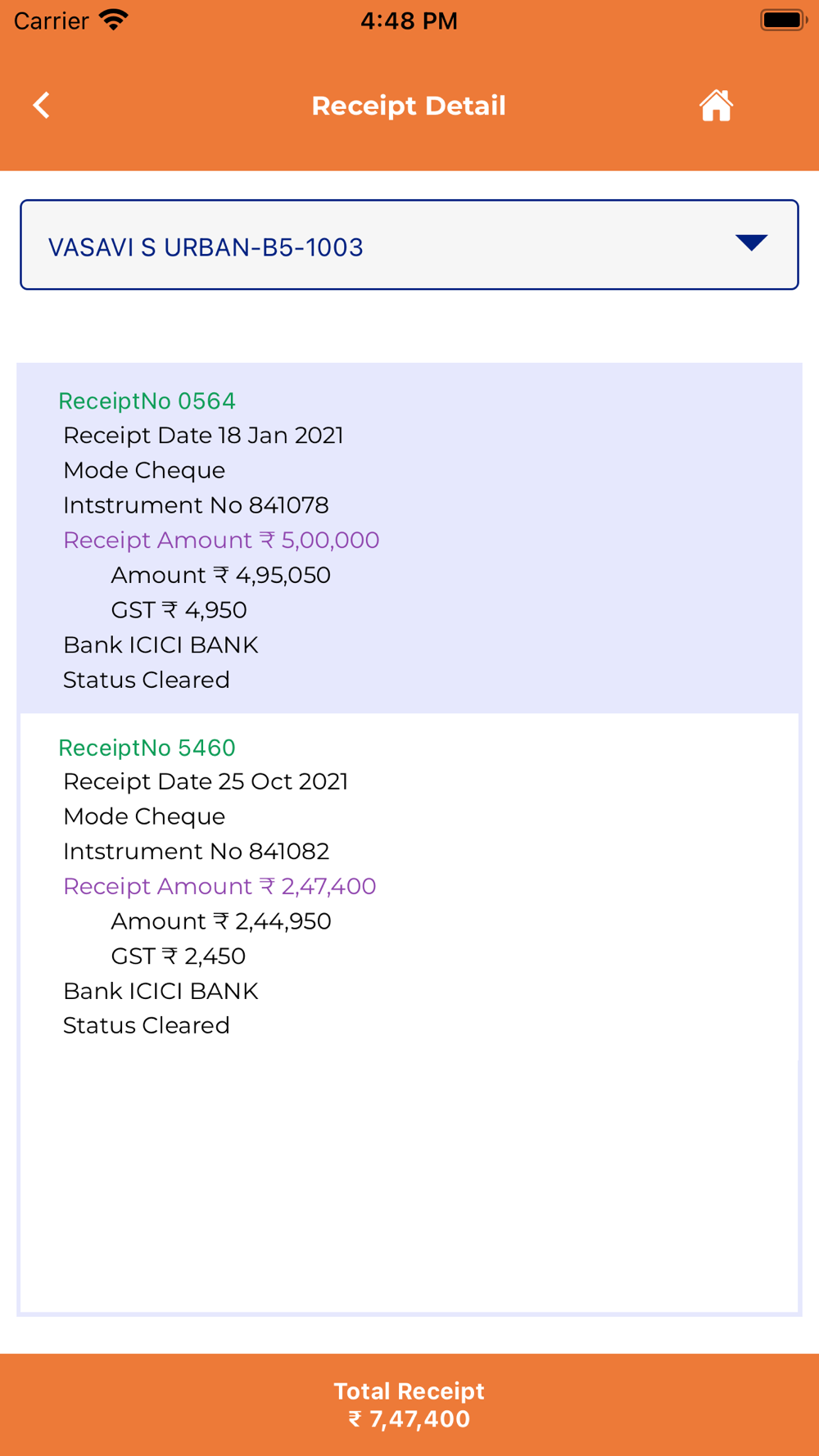819x1456 pixels.
Task: Tap Receipt Amount ₹ 2,47,400 line
Action: pyautogui.click(x=219, y=887)
